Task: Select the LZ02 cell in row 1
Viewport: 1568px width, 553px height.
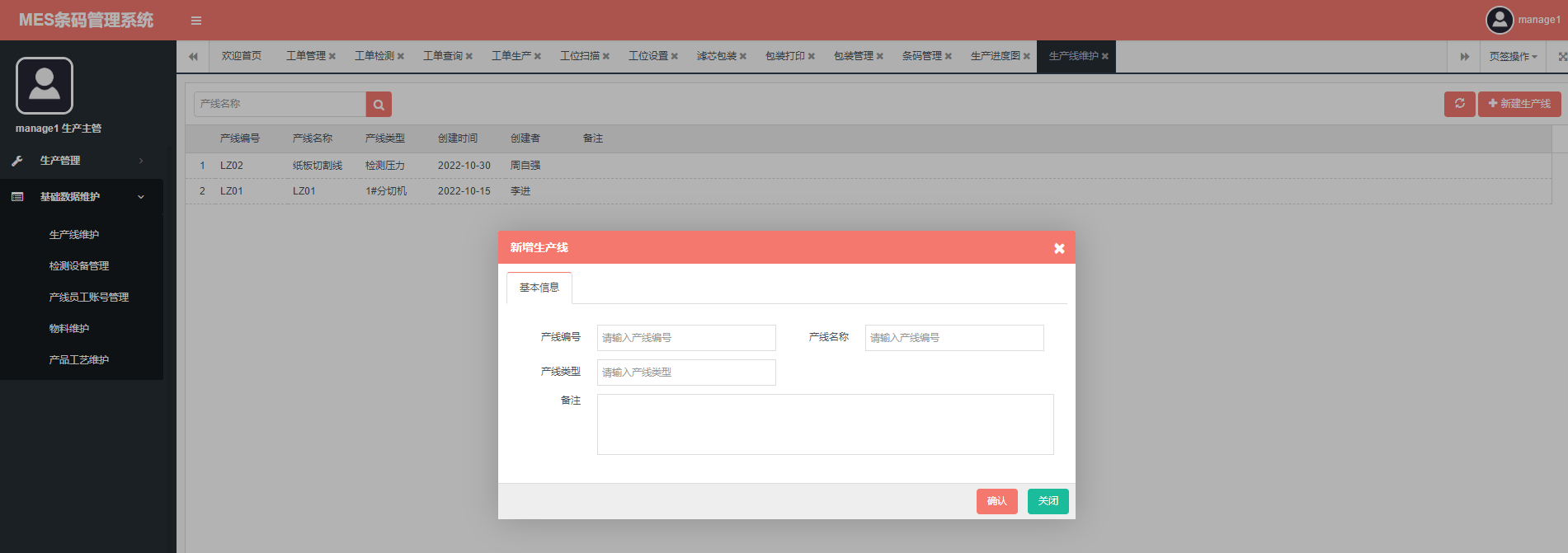Action: 232,166
